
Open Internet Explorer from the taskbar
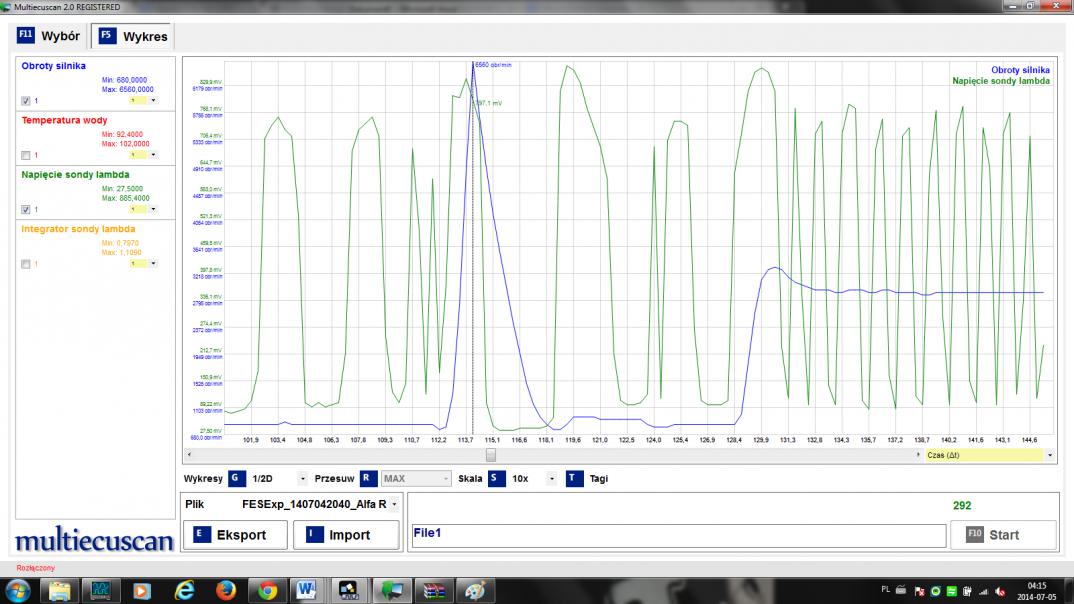click(x=185, y=589)
